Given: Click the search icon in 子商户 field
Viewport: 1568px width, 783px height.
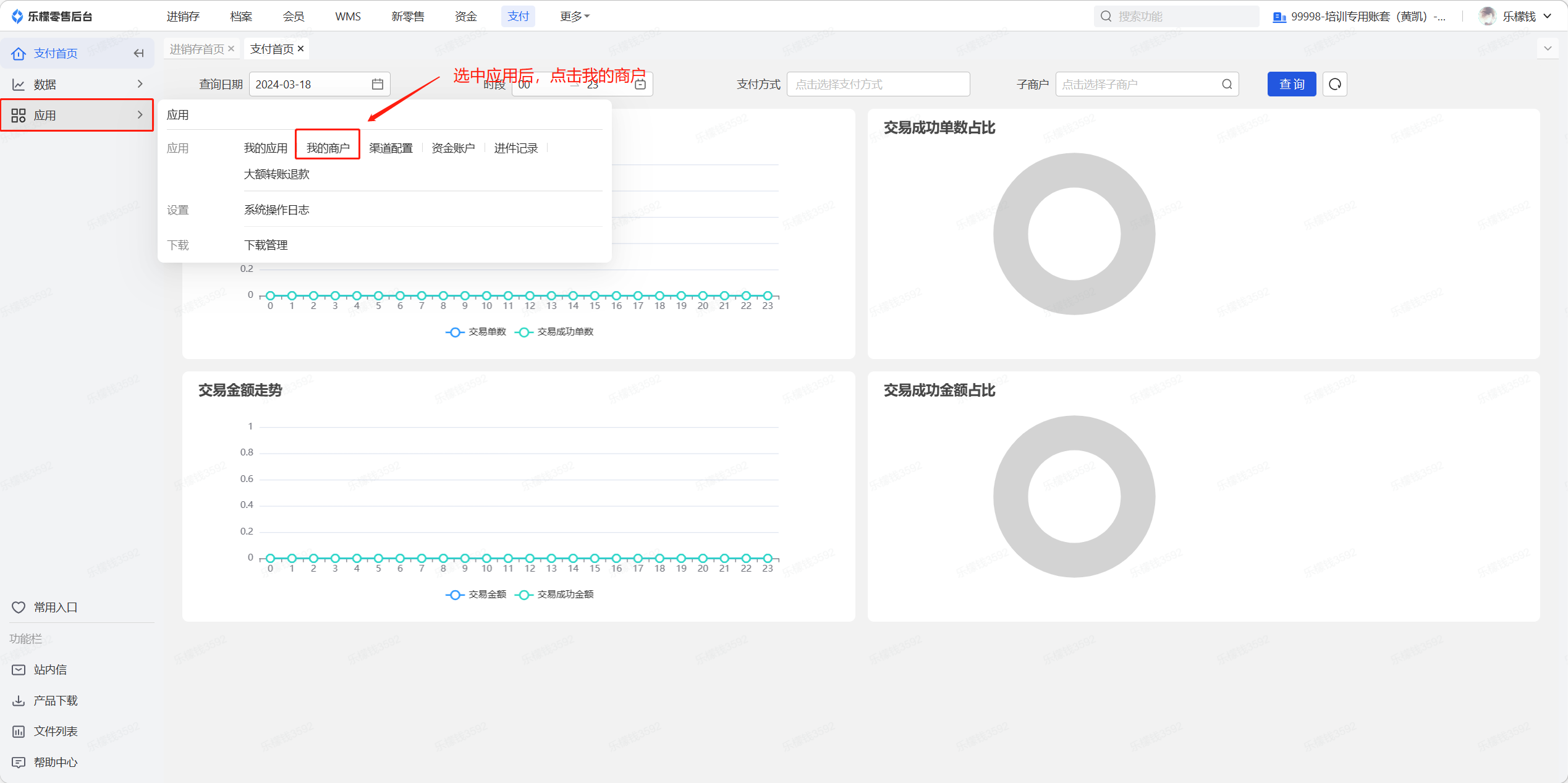Looking at the screenshot, I should pos(1227,84).
